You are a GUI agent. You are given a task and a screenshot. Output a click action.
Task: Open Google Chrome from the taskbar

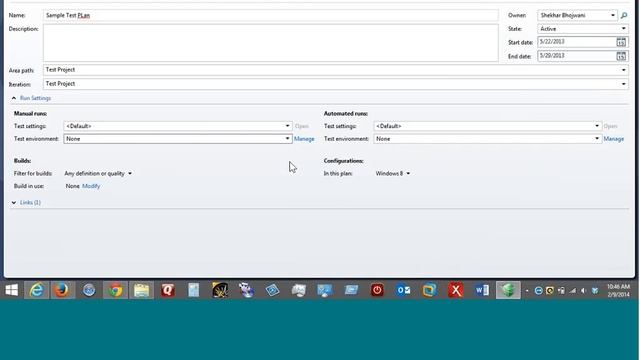(x=116, y=290)
